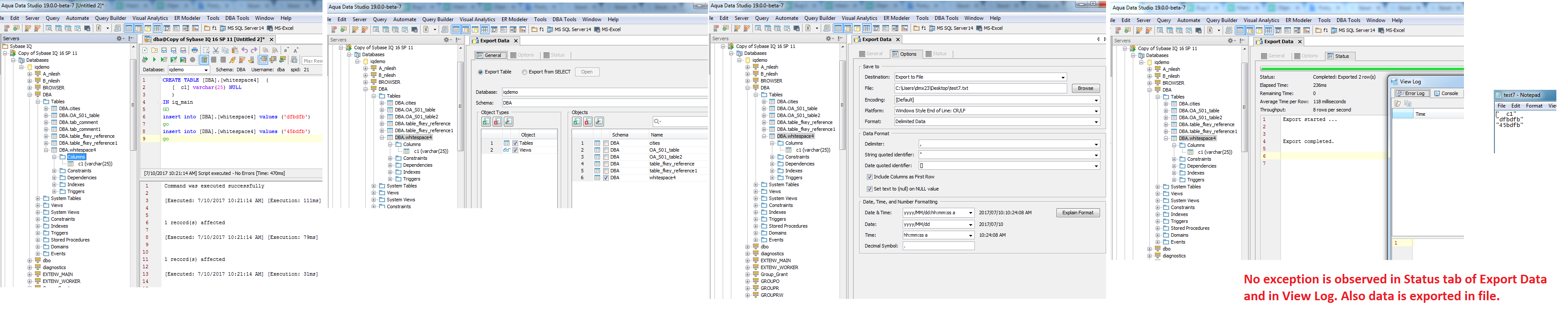Image resolution: width=1568 pixels, height=327 pixels.
Task: Open the Database dropdown showing iqdemo in the query editor
Action: coord(188,70)
